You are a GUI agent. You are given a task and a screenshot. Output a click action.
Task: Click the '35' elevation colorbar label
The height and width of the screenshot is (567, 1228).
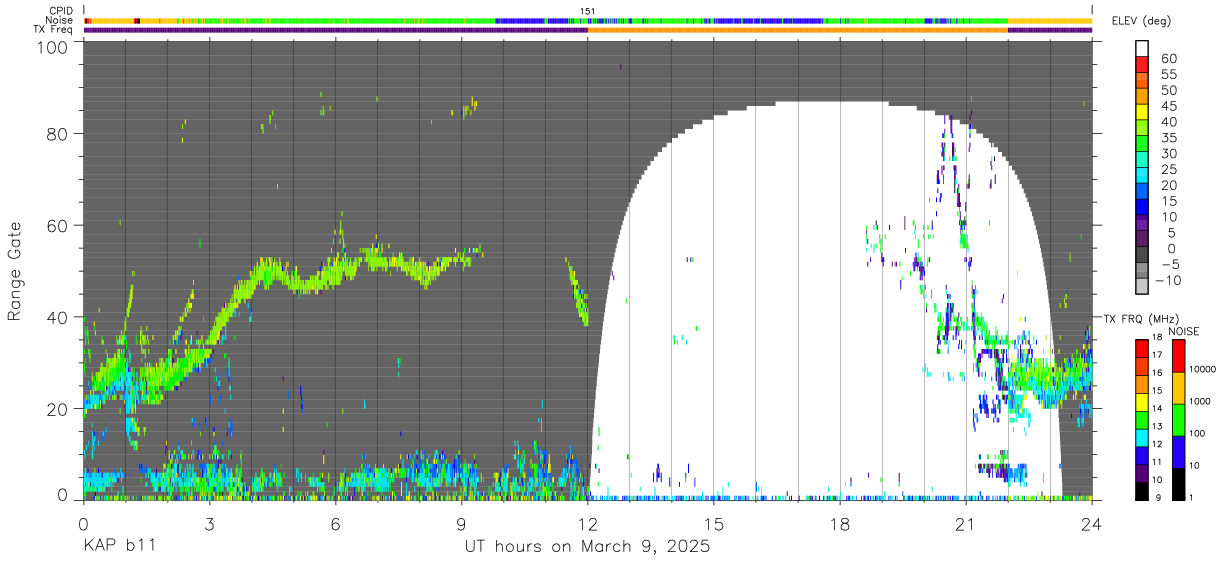click(x=1167, y=138)
